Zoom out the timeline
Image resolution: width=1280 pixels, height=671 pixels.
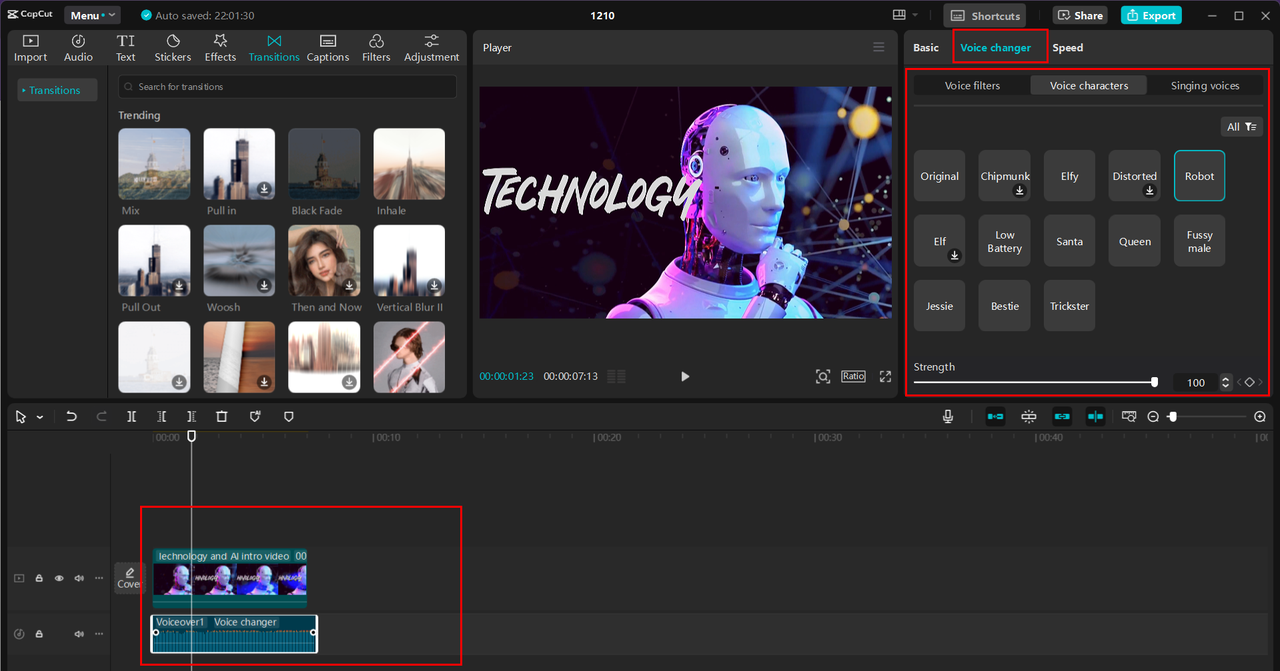click(1153, 416)
